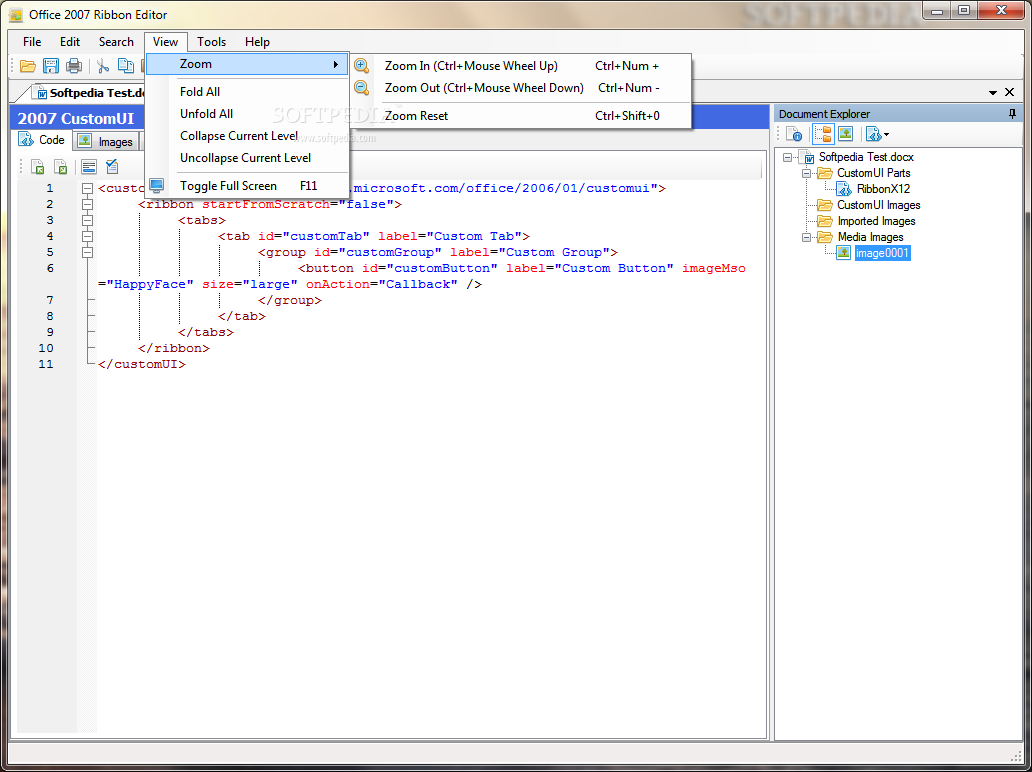This screenshot has height=772, width=1032.
Task: Click the monitor icon beside Toggle Full Screen
Action: tap(157, 186)
